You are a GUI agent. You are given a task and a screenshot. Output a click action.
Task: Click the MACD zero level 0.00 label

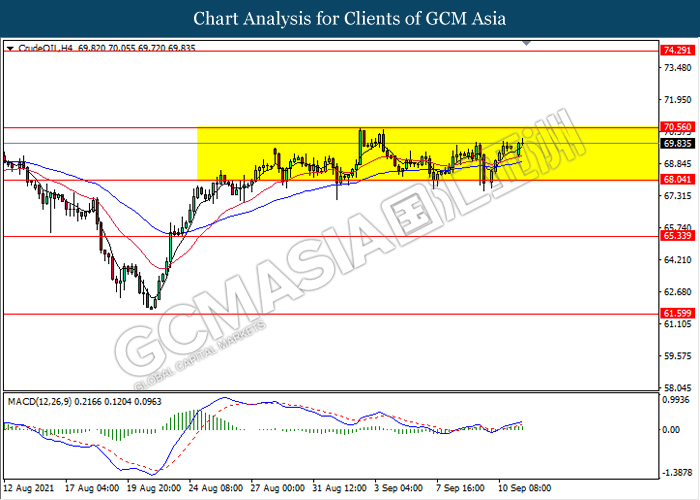[x=672, y=430]
